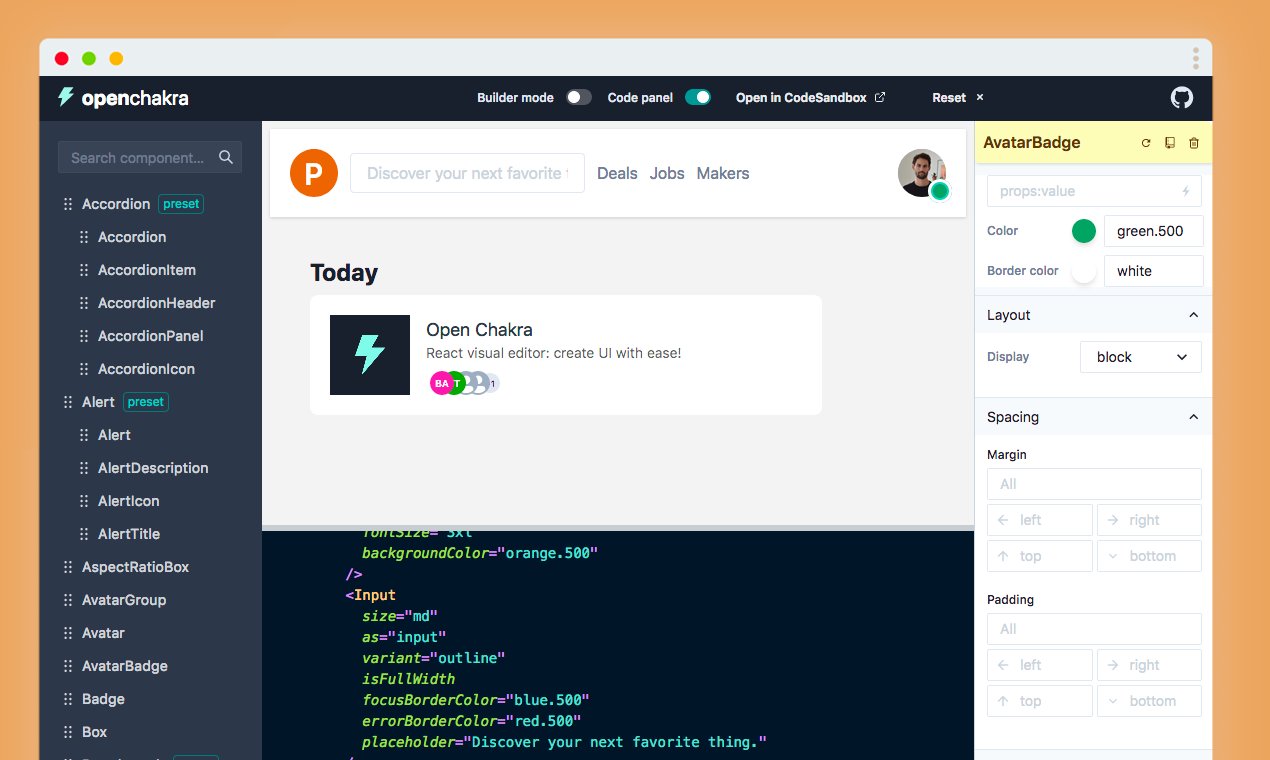The image size is (1270, 760).
Task: Focus the Search component field
Action: coord(150,157)
